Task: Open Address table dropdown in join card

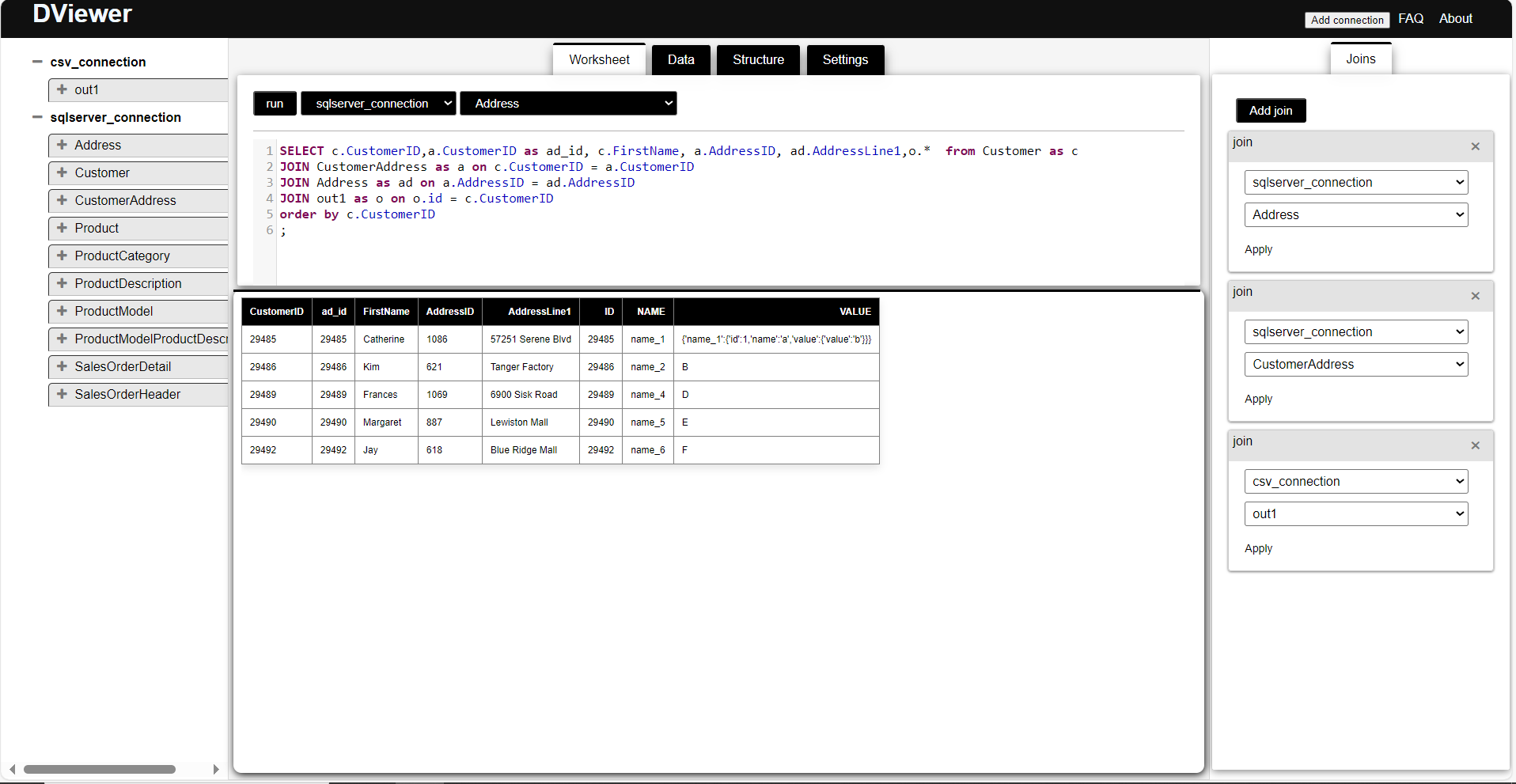Action: (1356, 214)
